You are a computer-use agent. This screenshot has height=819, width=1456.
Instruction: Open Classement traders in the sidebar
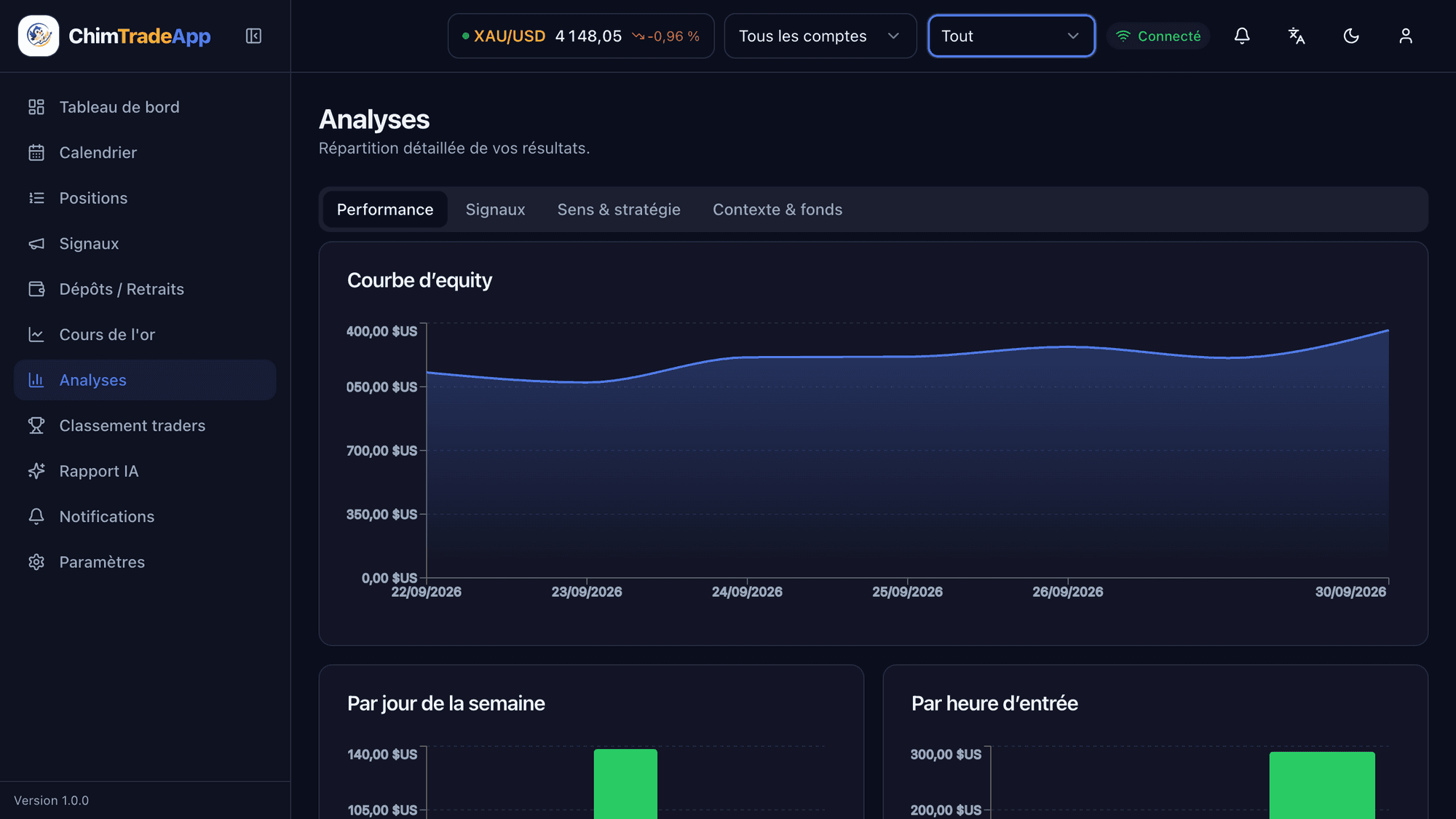click(145, 426)
